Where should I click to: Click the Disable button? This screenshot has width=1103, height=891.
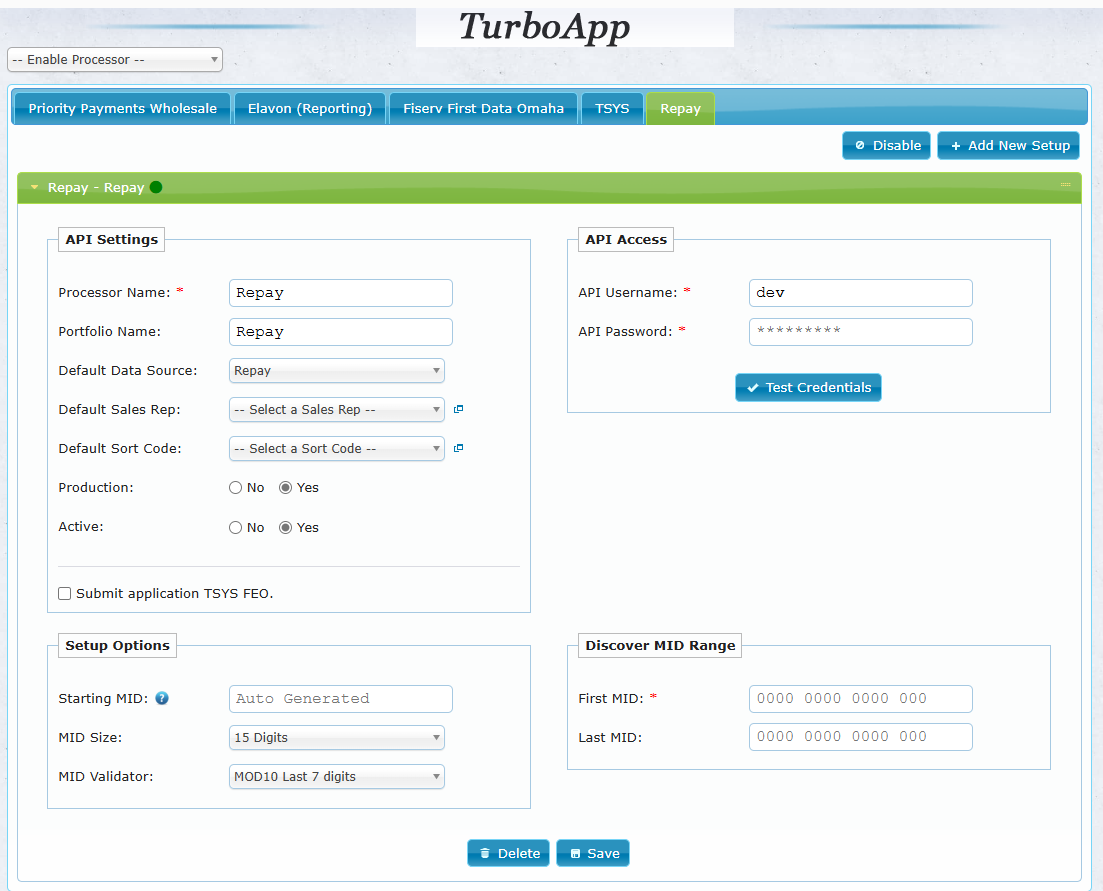pos(886,146)
